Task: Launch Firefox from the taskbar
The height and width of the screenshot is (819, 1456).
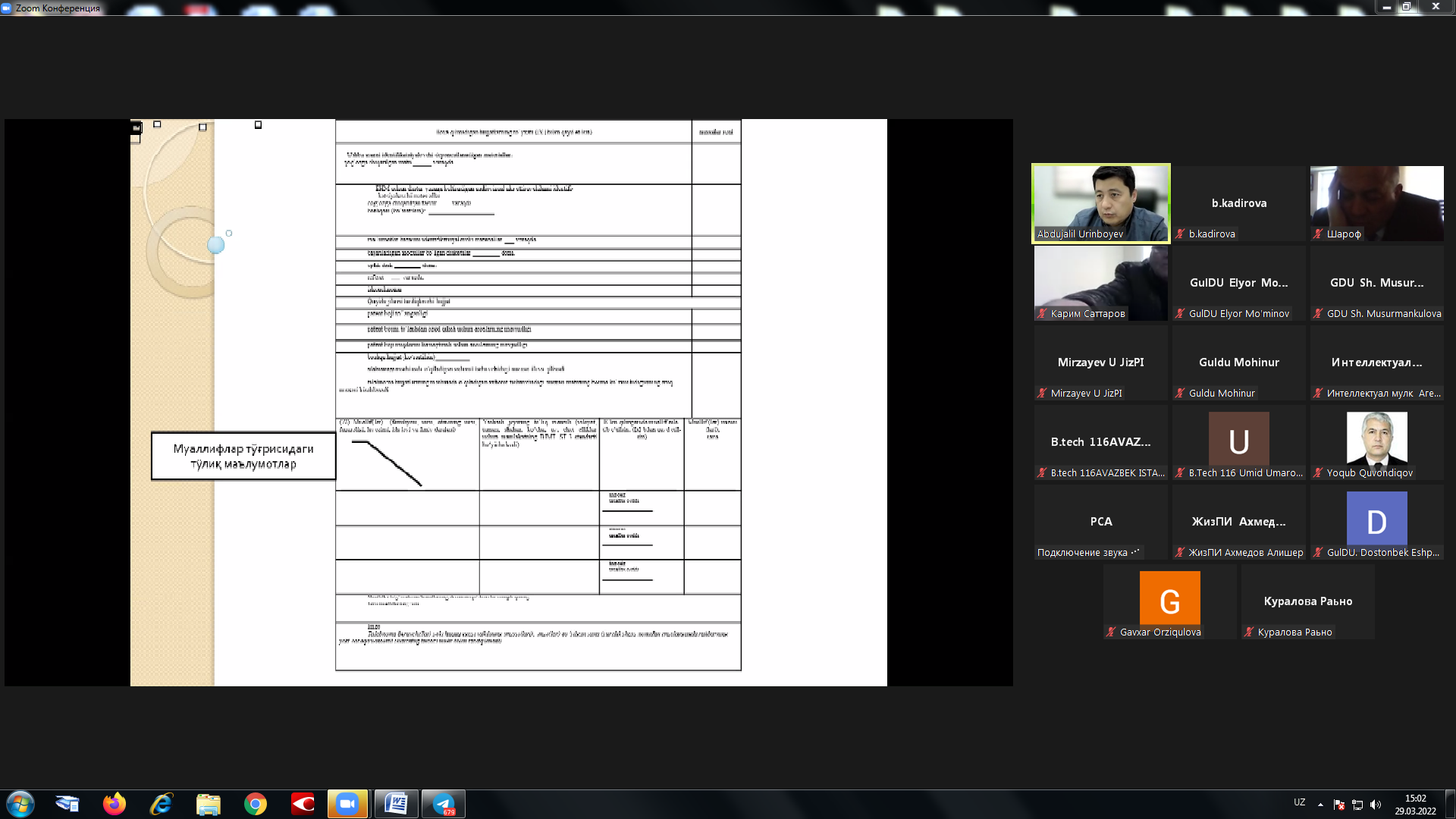Action: [115, 804]
